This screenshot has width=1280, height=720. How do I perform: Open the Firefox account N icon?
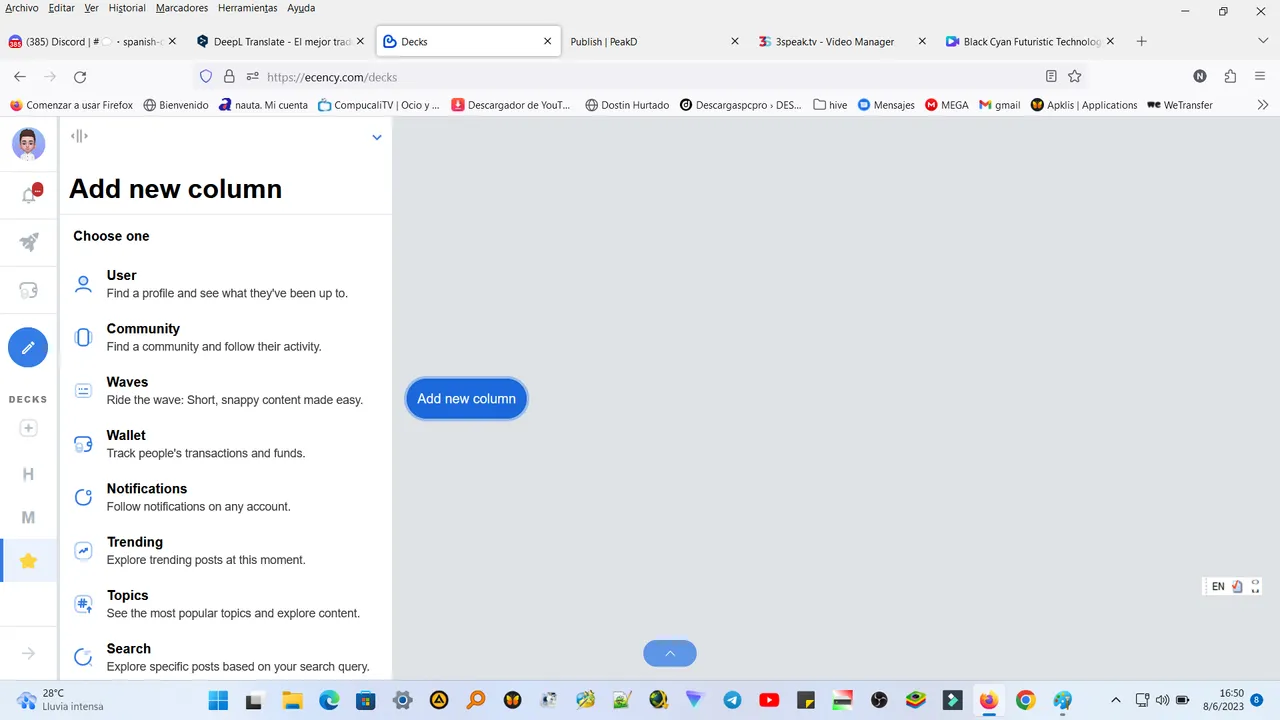[1200, 77]
